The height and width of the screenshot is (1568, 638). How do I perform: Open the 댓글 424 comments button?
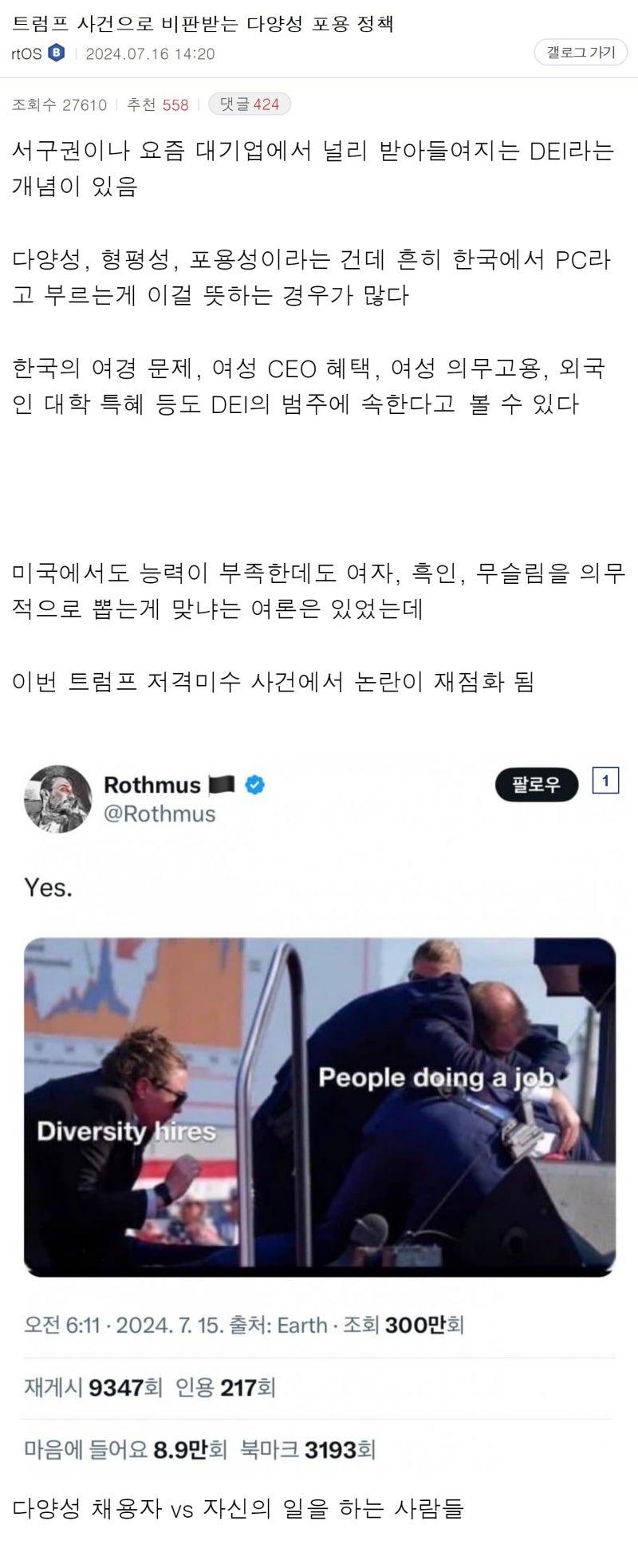250,104
